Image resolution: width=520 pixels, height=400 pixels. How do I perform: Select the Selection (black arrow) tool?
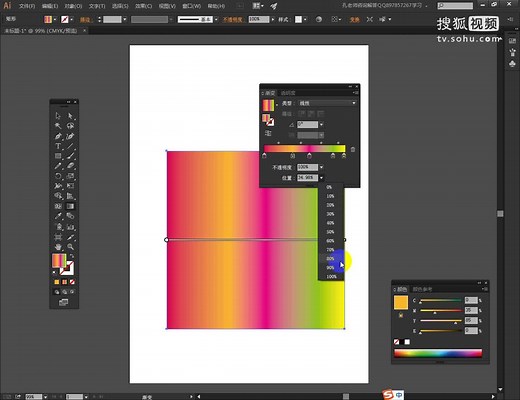(x=58, y=116)
